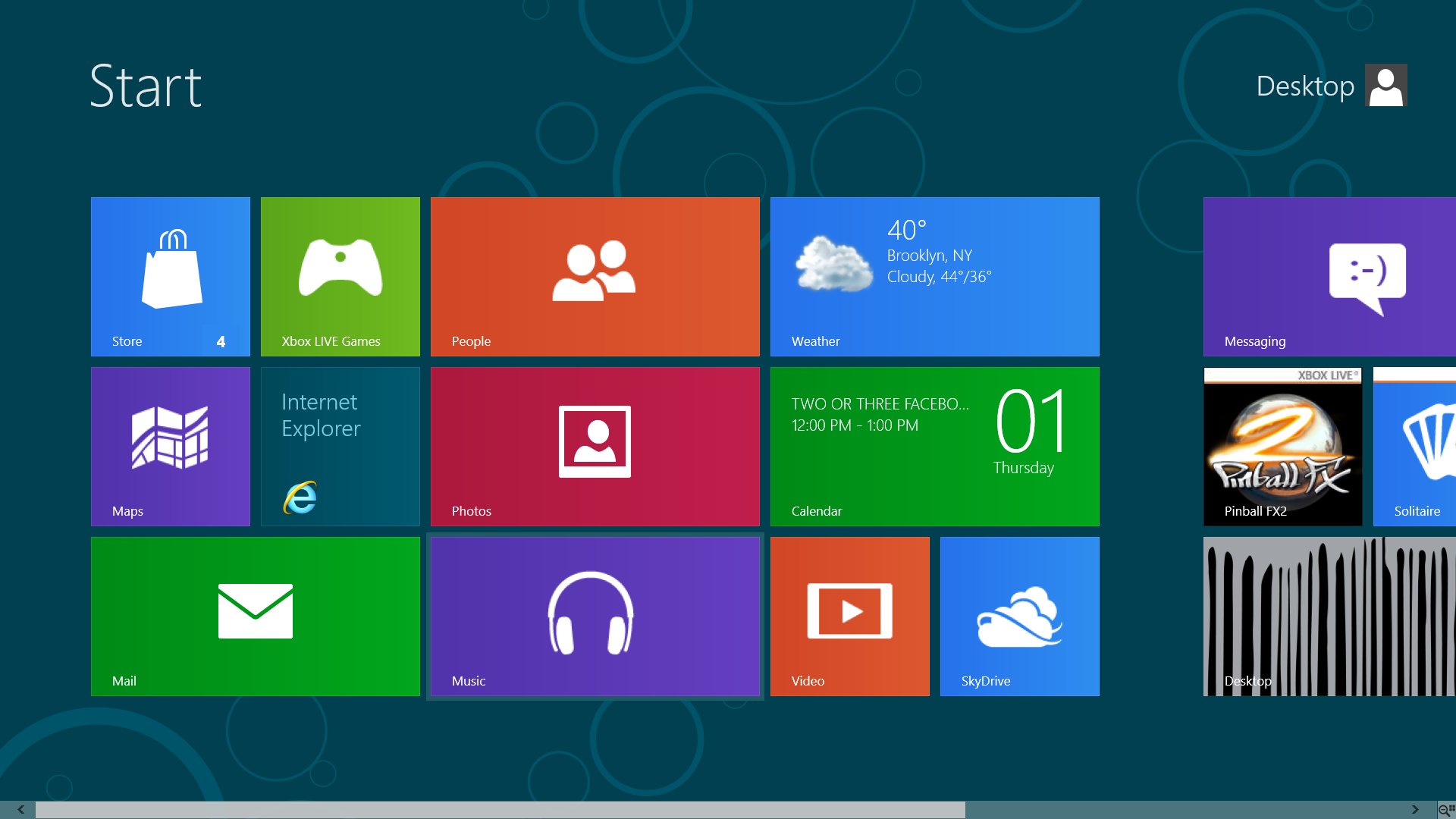The image size is (1456, 819).
Task: Open the Mail app tile
Action: coord(255,617)
